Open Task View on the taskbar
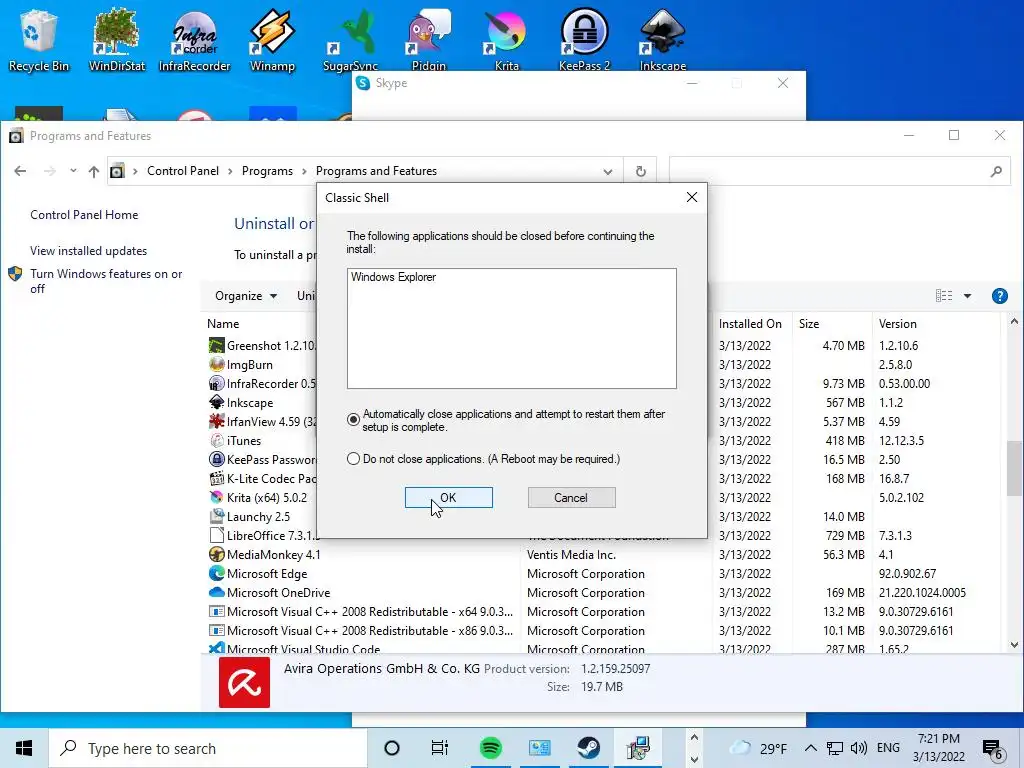Viewport: 1024px width, 768px height. (x=440, y=748)
